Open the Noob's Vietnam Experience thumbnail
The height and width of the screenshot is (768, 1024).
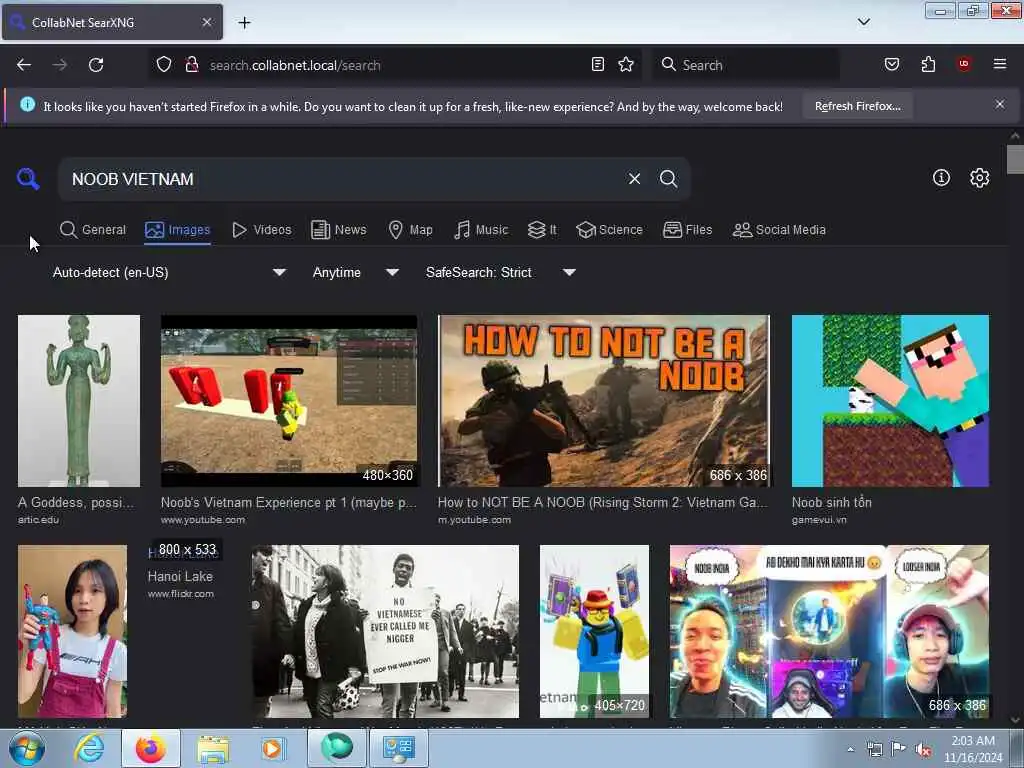point(289,401)
